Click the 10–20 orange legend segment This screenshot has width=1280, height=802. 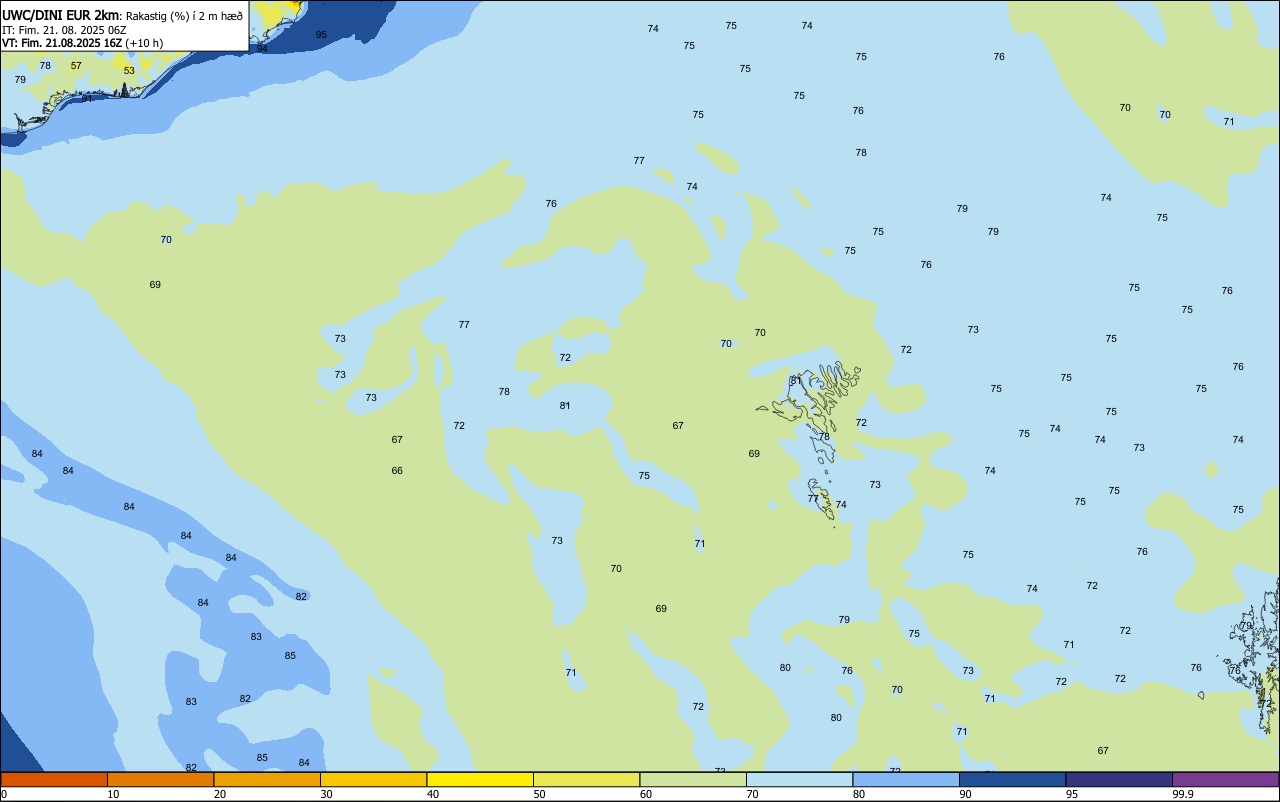pos(160,779)
